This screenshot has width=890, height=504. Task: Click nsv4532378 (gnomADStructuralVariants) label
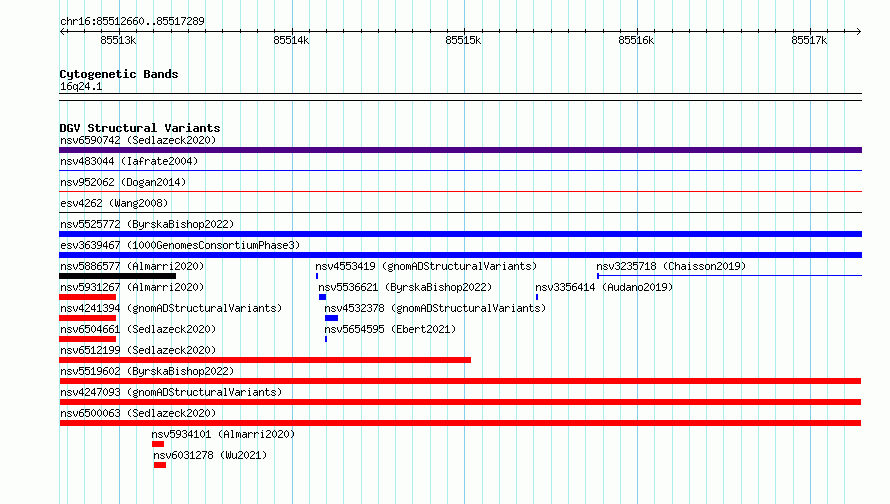click(435, 308)
